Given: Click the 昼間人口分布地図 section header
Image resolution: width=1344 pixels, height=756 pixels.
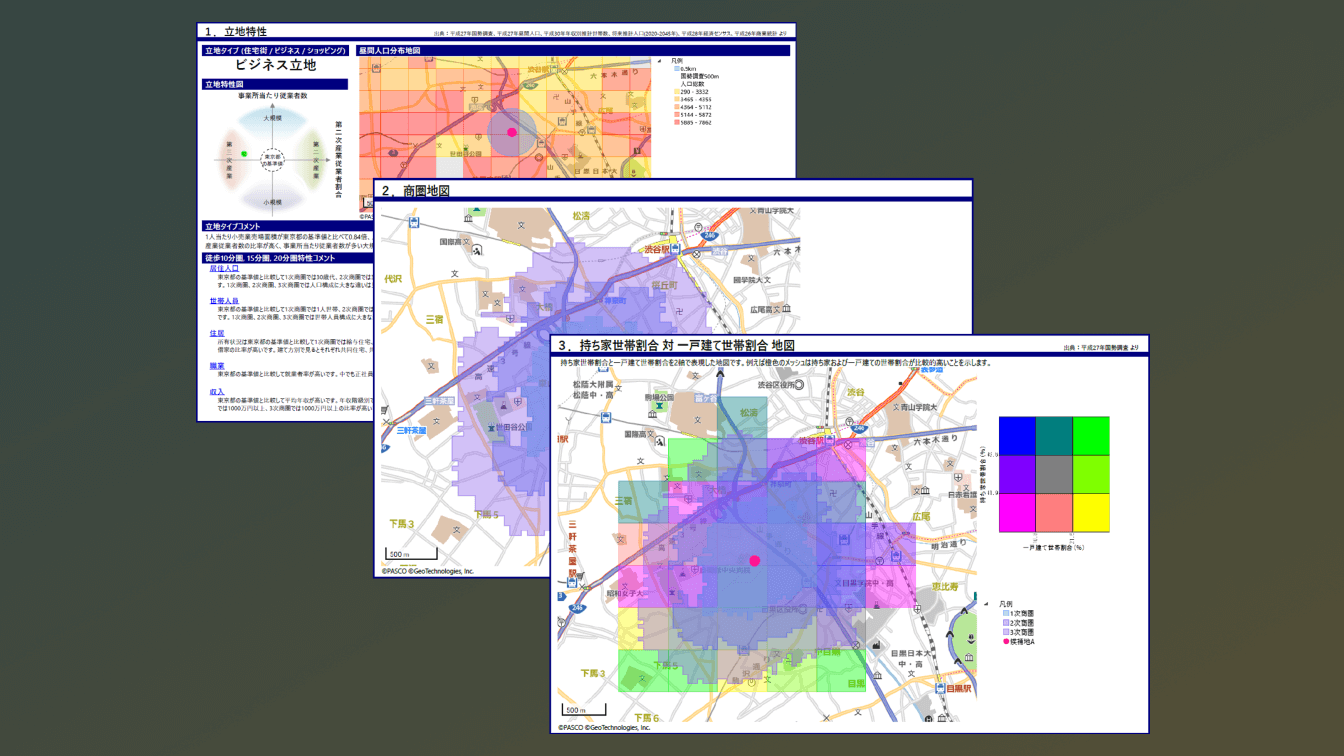Looking at the screenshot, I should (x=575, y=50).
